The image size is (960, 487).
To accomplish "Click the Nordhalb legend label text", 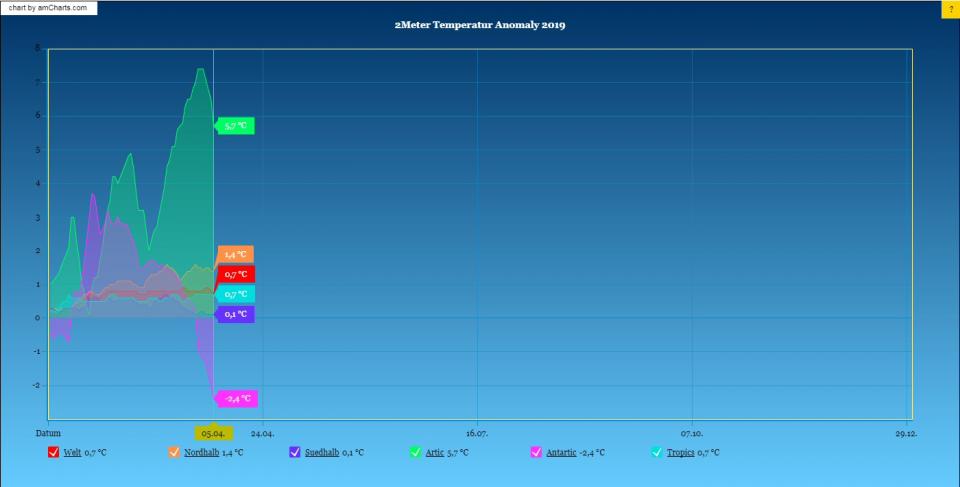I will pos(201,453).
